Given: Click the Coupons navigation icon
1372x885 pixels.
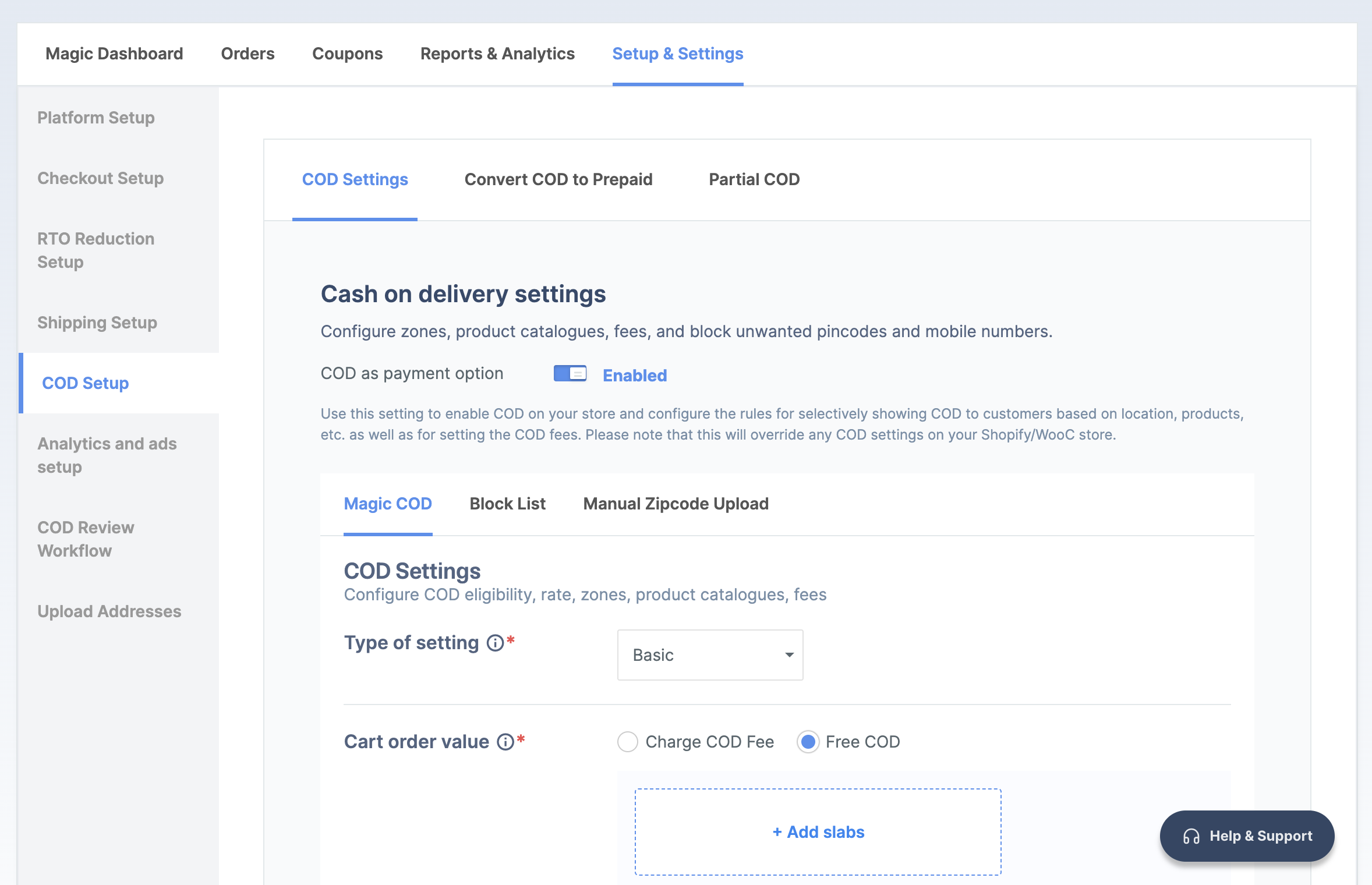Looking at the screenshot, I should (348, 54).
